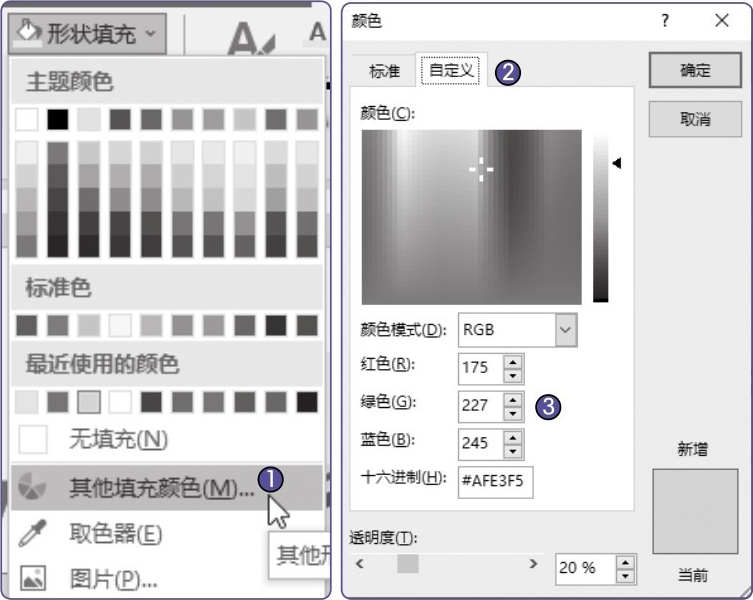Click the left arrow of 透明度 slider
This screenshot has height=600, width=753.
[360, 564]
